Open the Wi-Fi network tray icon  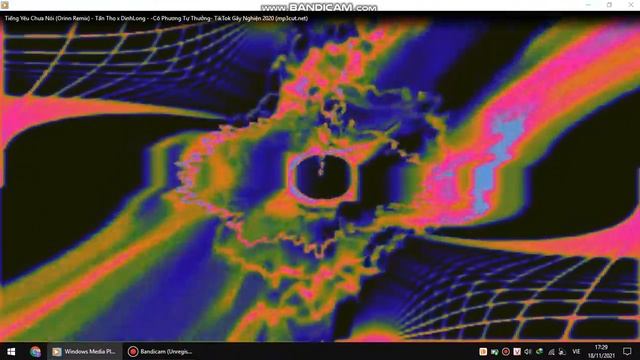tap(551, 351)
